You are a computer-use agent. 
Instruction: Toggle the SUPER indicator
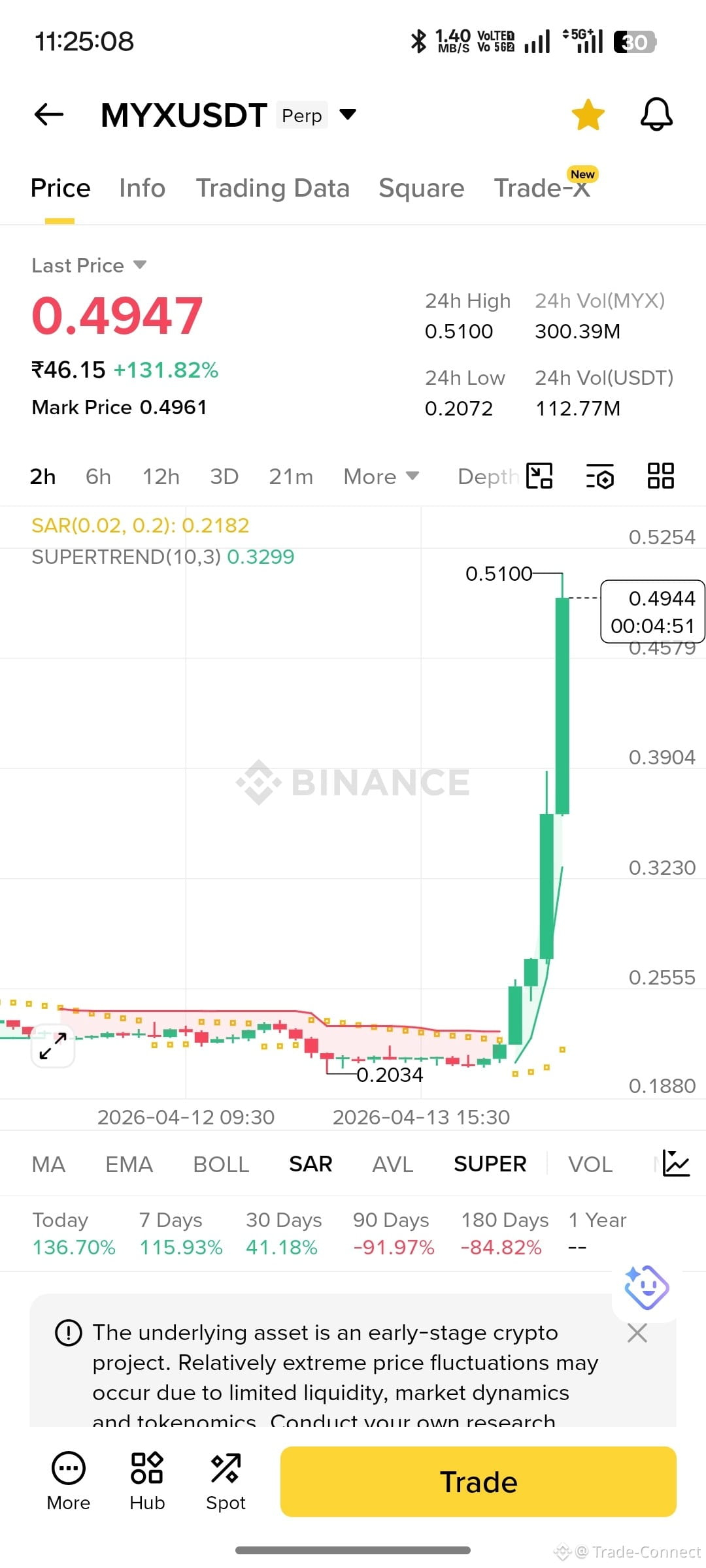tap(490, 1164)
